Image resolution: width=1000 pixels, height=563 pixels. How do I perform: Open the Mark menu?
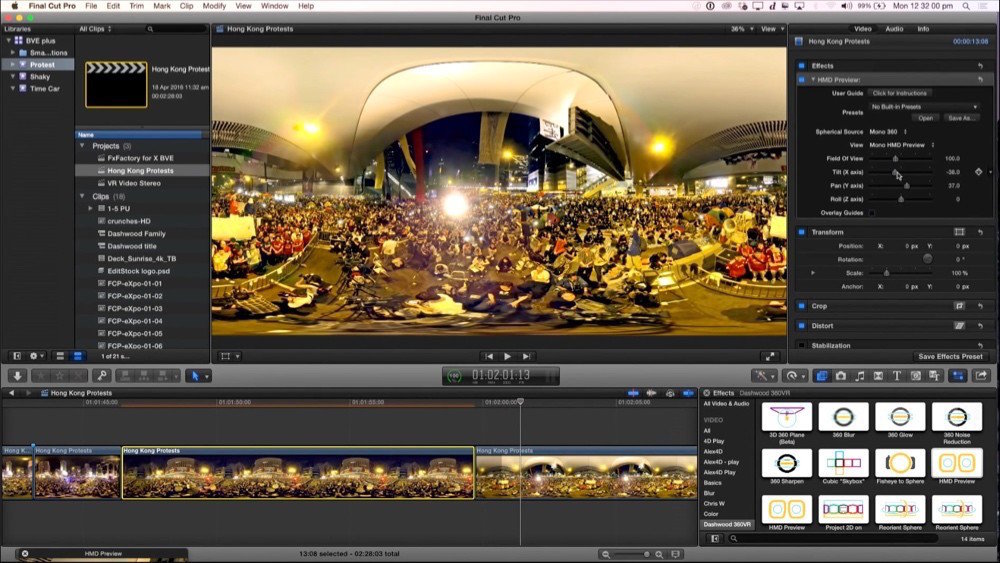pos(162,6)
